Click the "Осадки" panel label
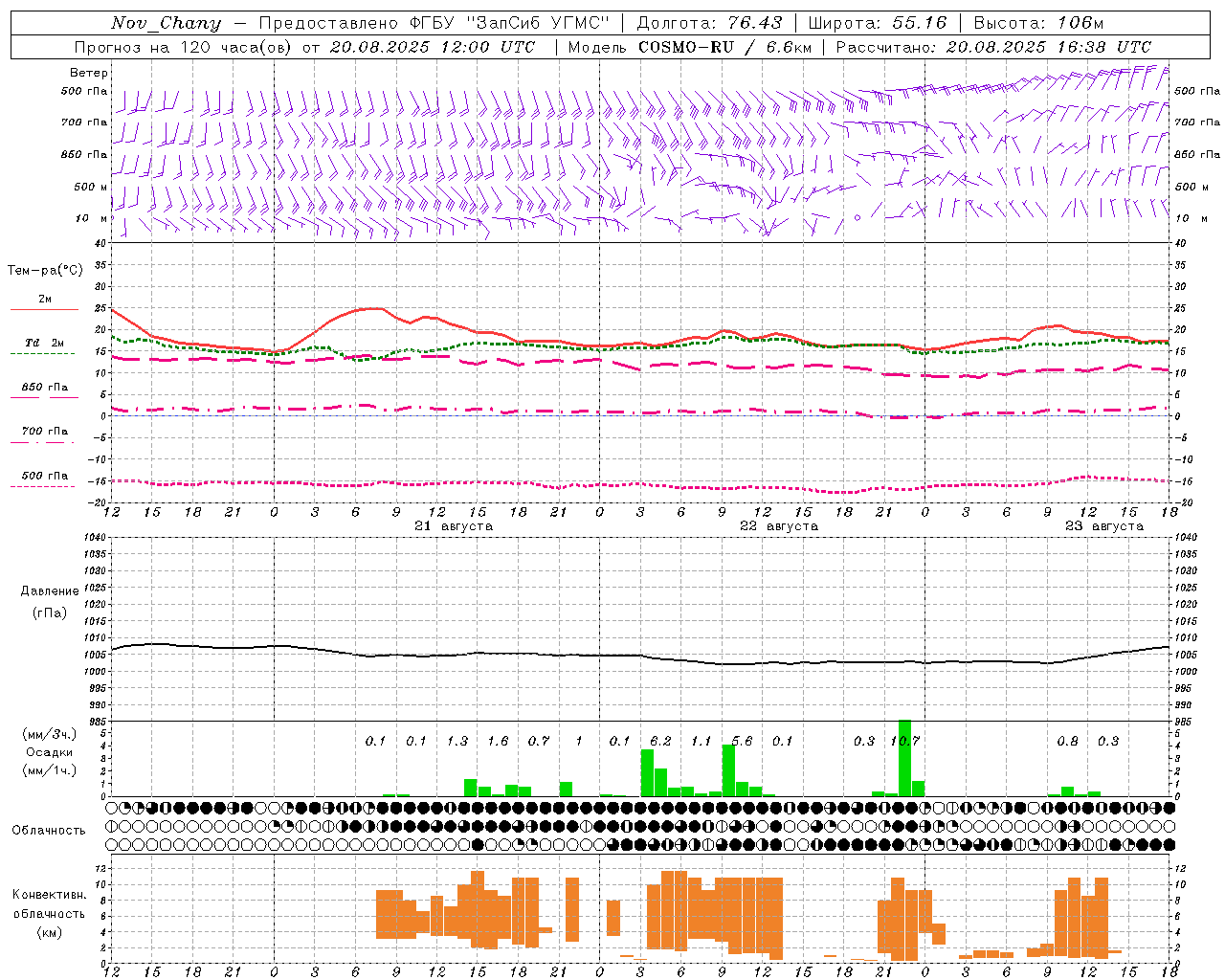The image size is (1225, 980). click(x=50, y=752)
